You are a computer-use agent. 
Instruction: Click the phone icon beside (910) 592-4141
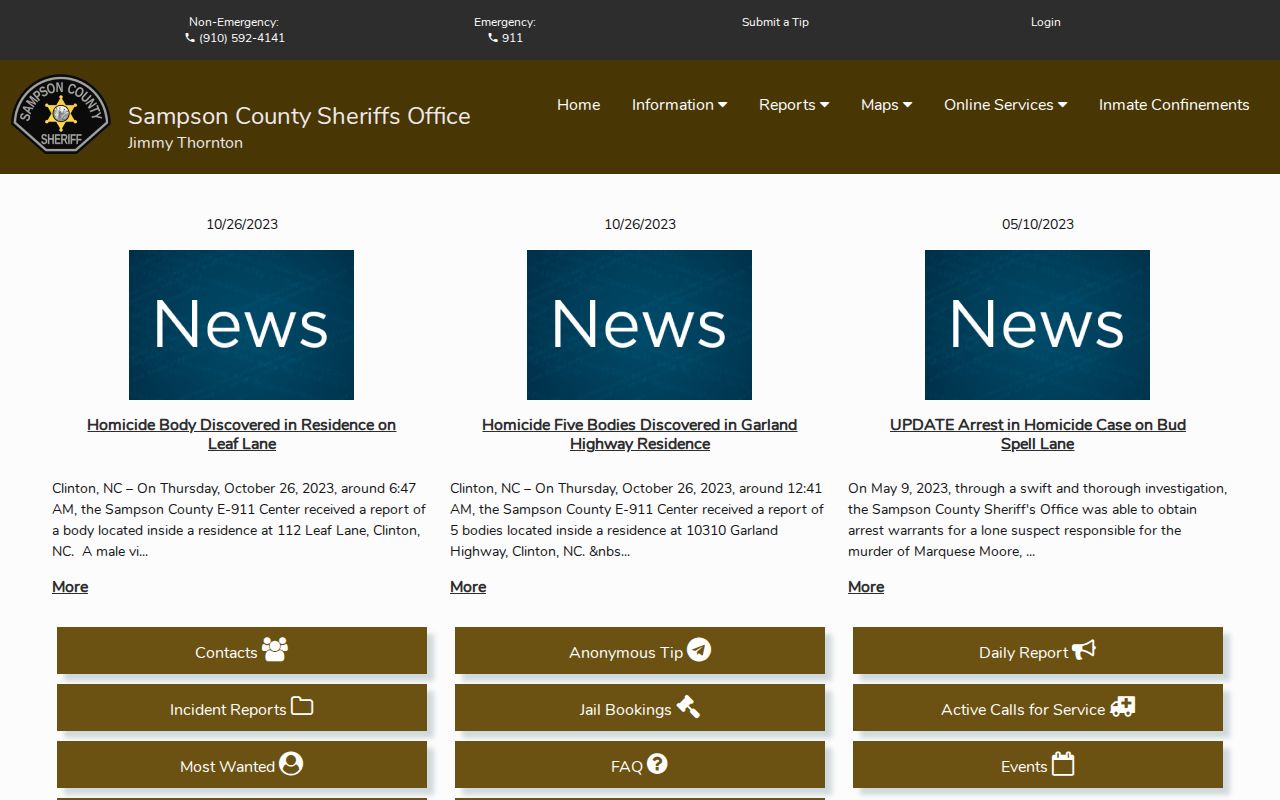[x=190, y=38]
